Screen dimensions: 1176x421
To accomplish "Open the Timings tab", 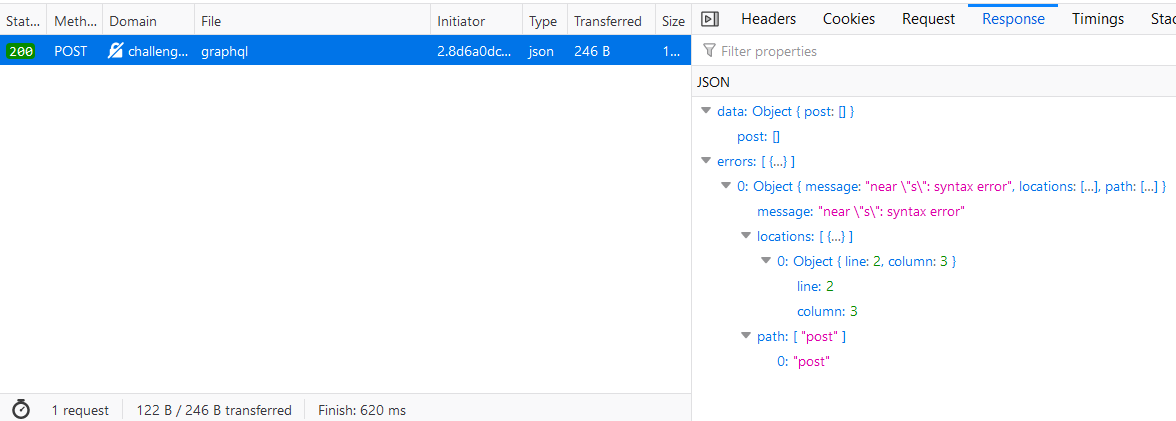I will tap(1097, 19).
